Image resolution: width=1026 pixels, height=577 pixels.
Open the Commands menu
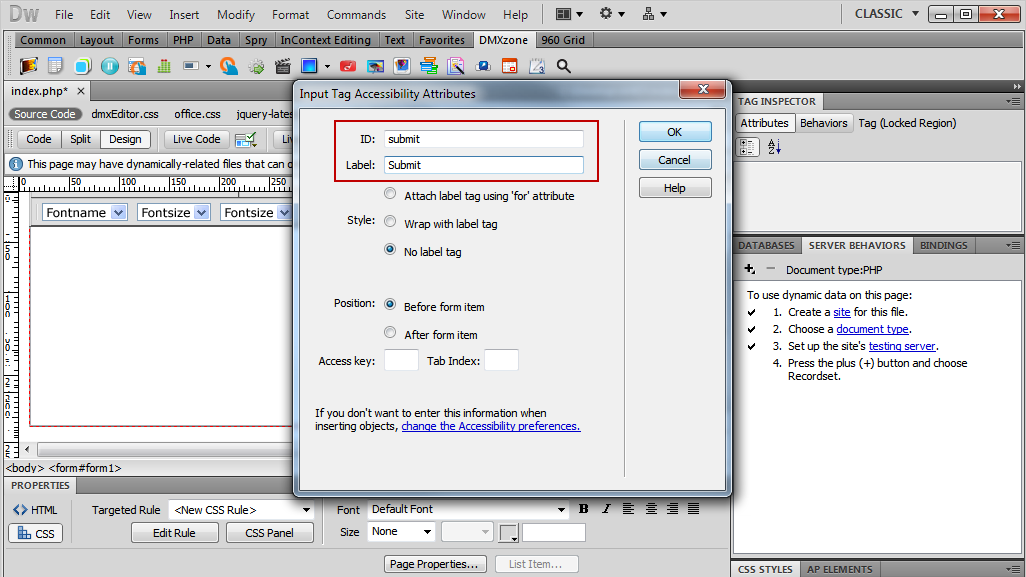point(357,14)
